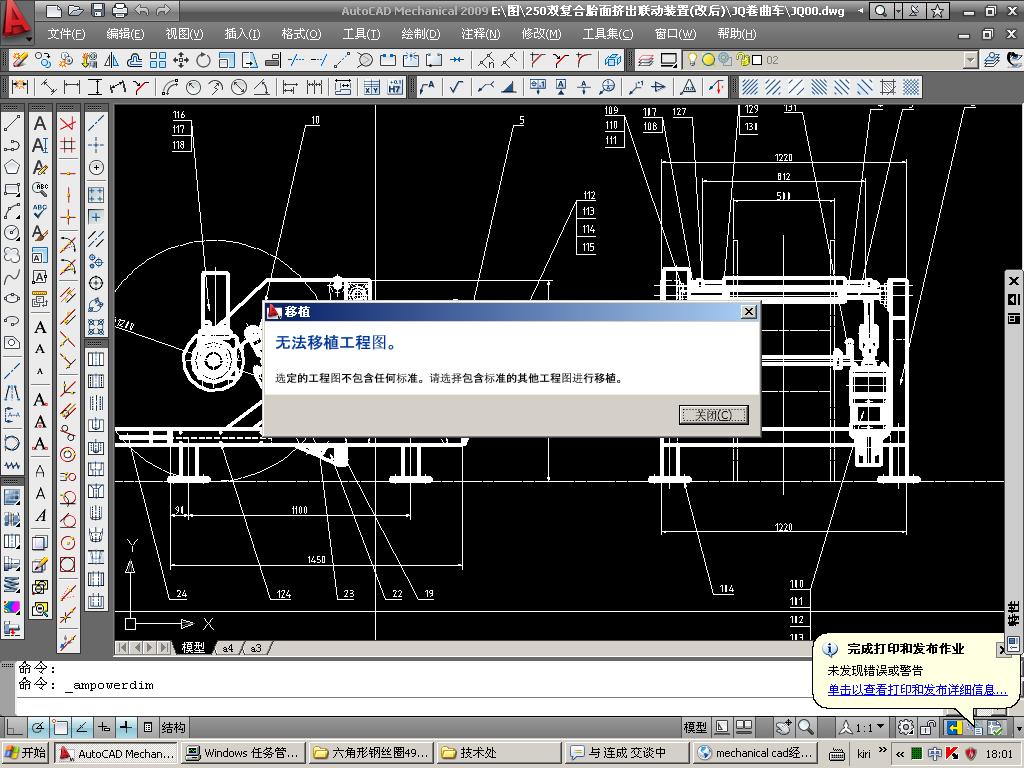Switch to the a4 layout tab
The height and width of the screenshot is (768, 1024).
point(227,648)
